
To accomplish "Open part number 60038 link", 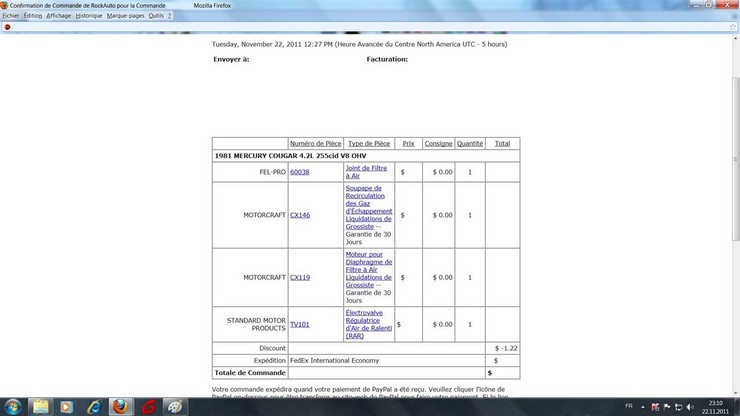I will click(x=300, y=172).
